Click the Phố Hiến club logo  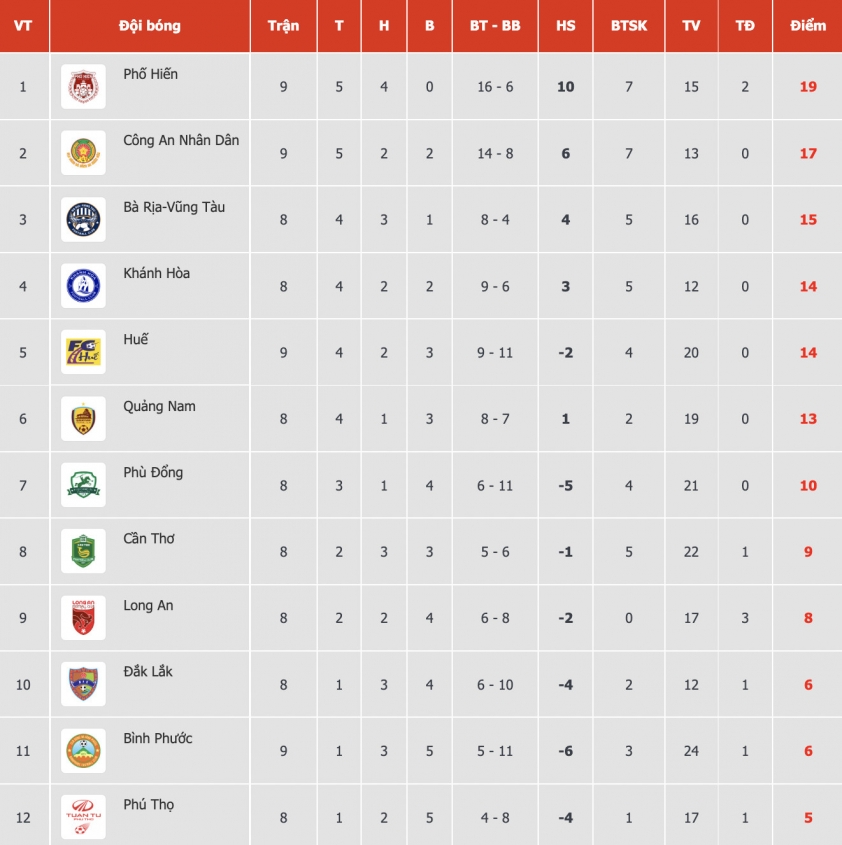pyautogui.click(x=83, y=86)
